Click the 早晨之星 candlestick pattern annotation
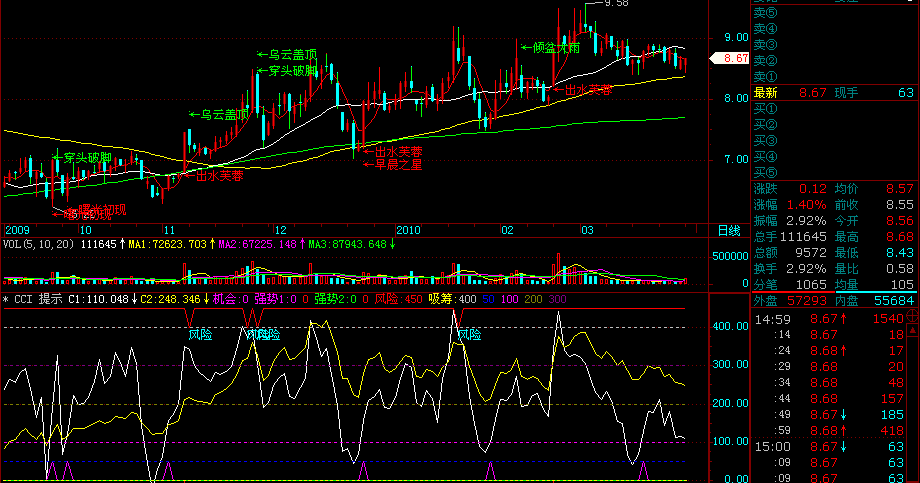The image size is (920, 483). 398,165
